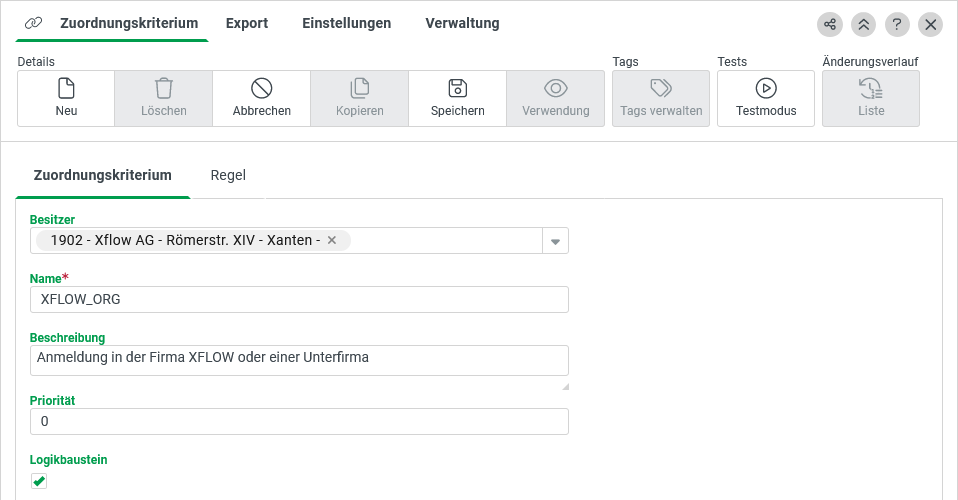Click the share icon in the header
958x500 pixels.
pyautogui.click(x=830, y=24)
